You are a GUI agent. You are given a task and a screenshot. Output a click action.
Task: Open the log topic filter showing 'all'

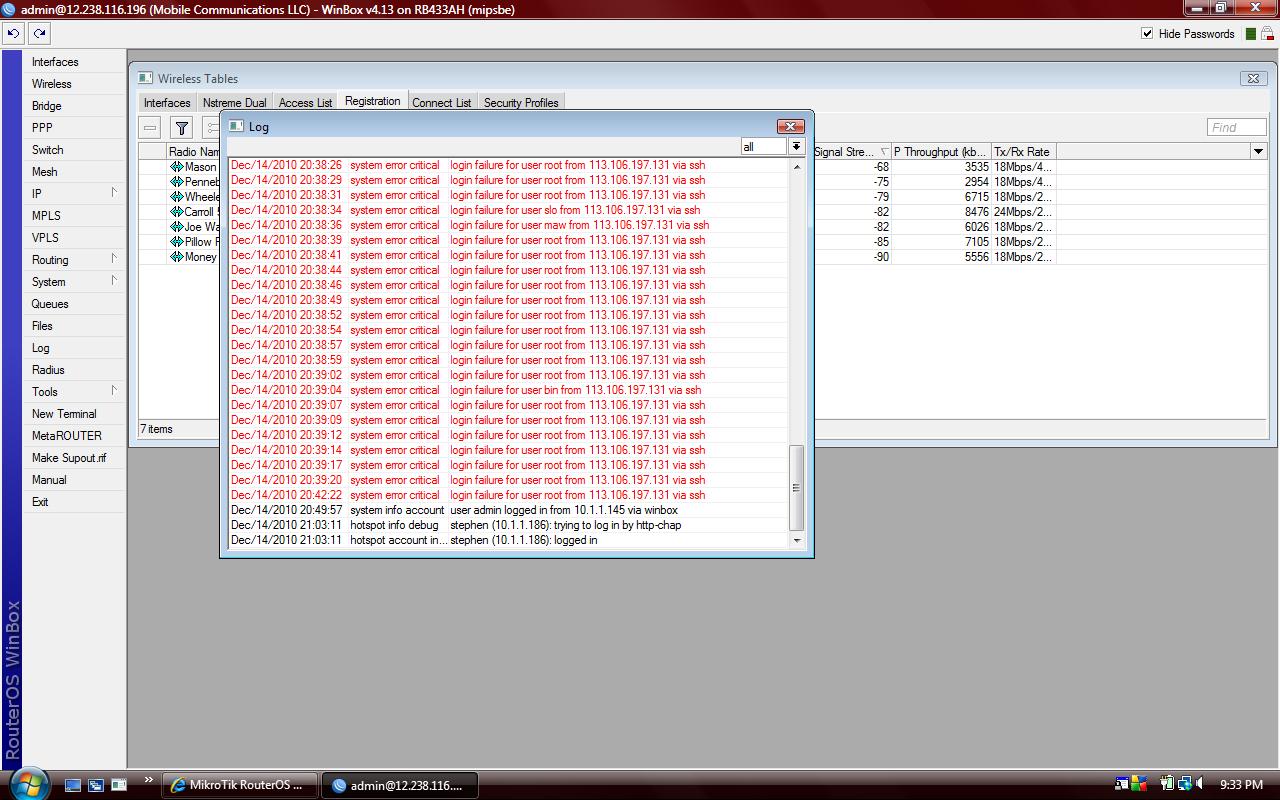pyautogui.click(x=796, y=146)
